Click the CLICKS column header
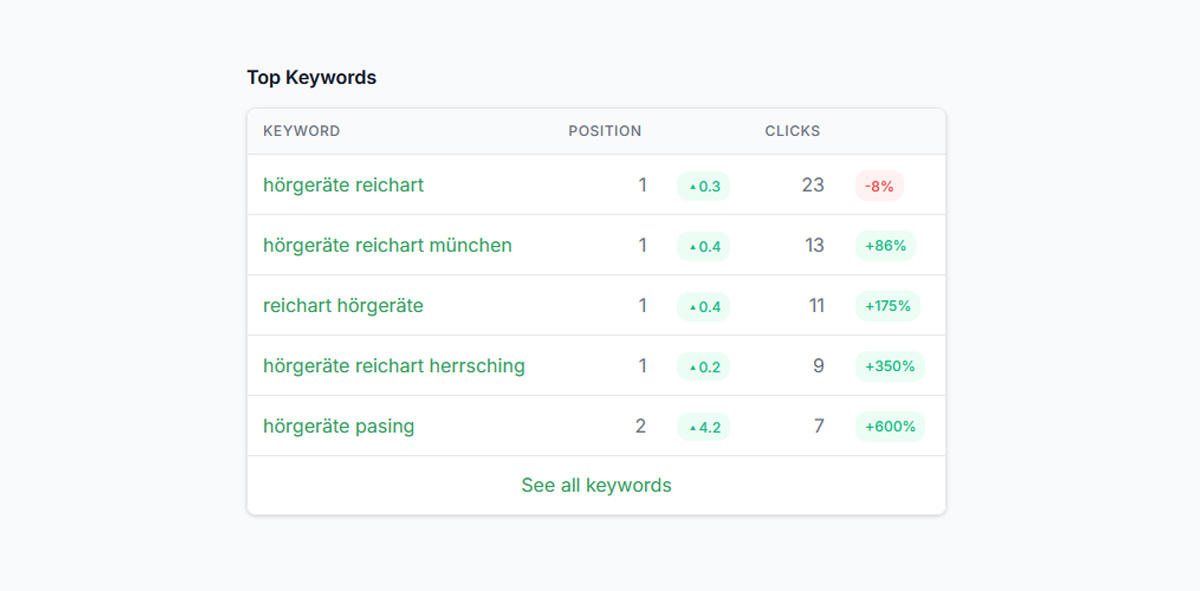The image size is (1200, 591). 792,131
